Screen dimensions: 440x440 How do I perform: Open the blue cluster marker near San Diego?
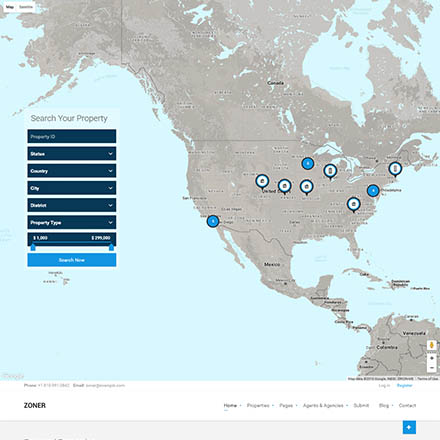[213, 221]
